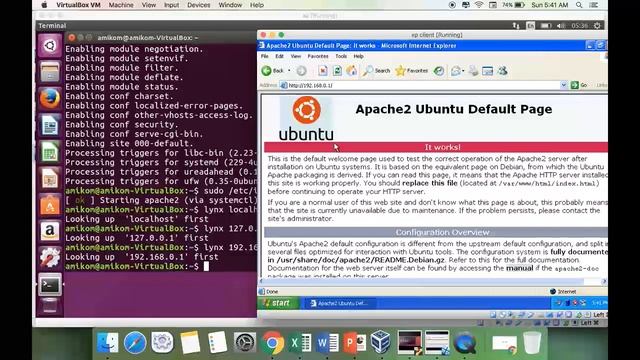Screen dimensions: 640x360
Task: Open the Back button history dropdown arrow
Action: (x=289, y=71)
